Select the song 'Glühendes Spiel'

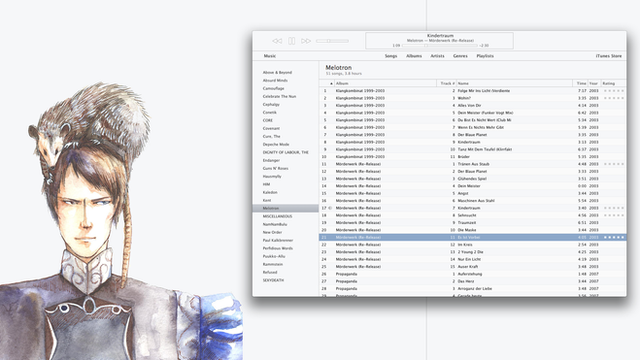pyautogui.click(x=473, y=179)
